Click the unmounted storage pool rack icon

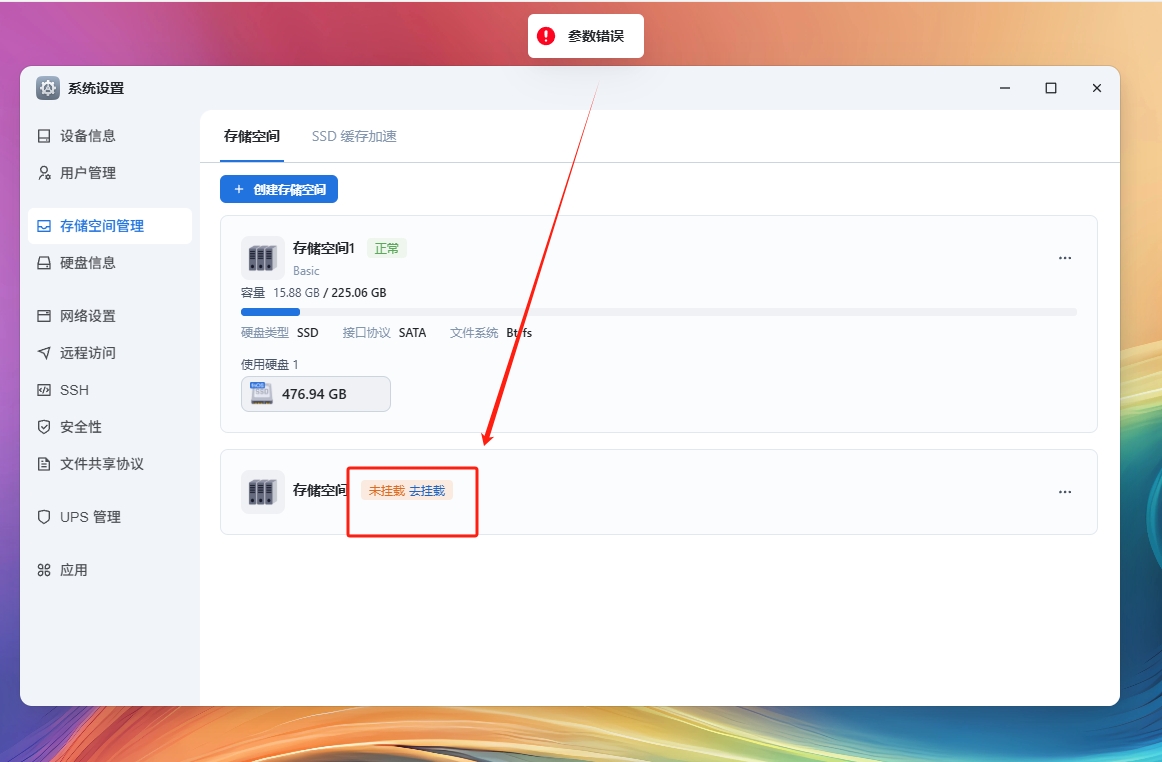262,492
